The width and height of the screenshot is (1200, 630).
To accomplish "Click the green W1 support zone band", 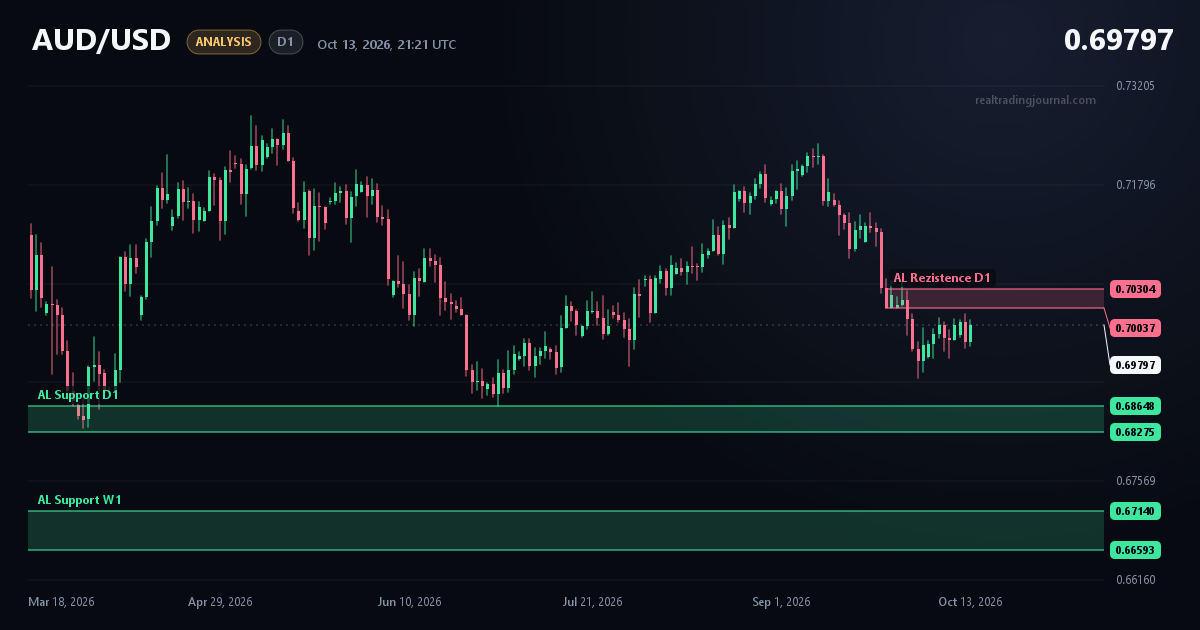I will [566, 530].
